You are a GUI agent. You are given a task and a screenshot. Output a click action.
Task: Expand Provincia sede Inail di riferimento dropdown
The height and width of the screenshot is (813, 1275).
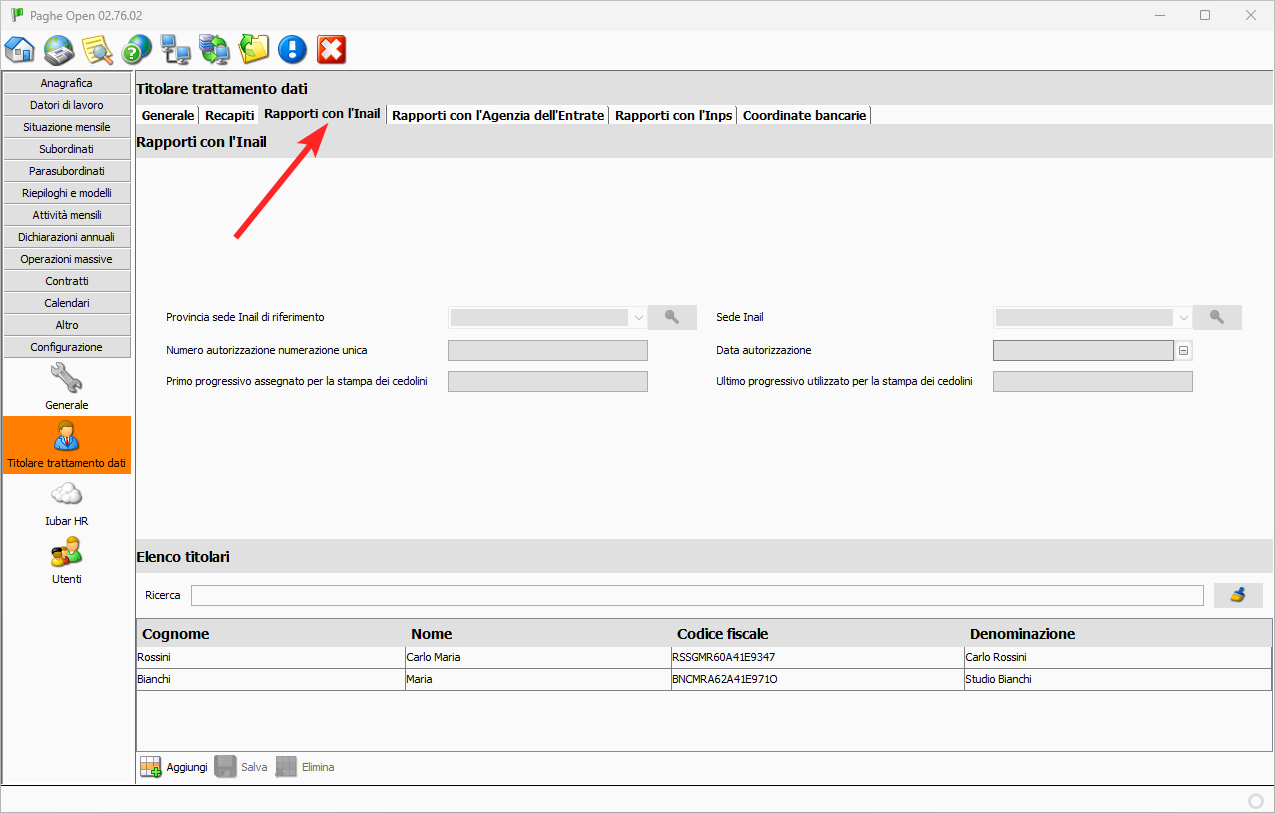point(638,318)
